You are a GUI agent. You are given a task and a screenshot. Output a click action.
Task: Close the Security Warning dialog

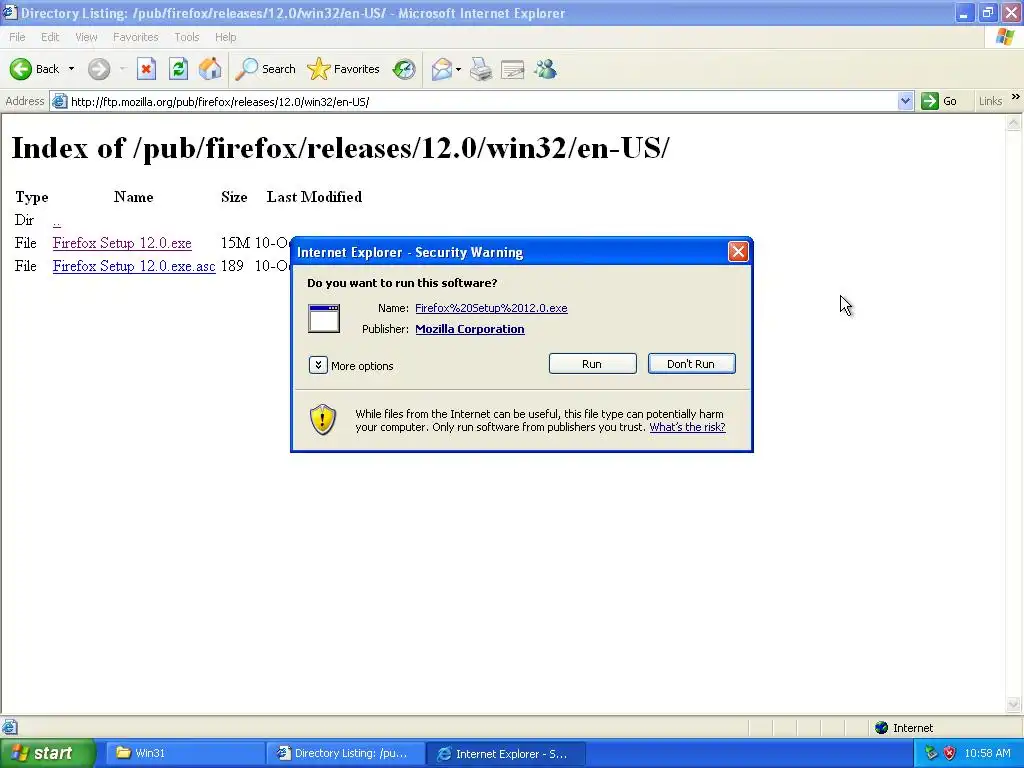[x=738, y=251]
